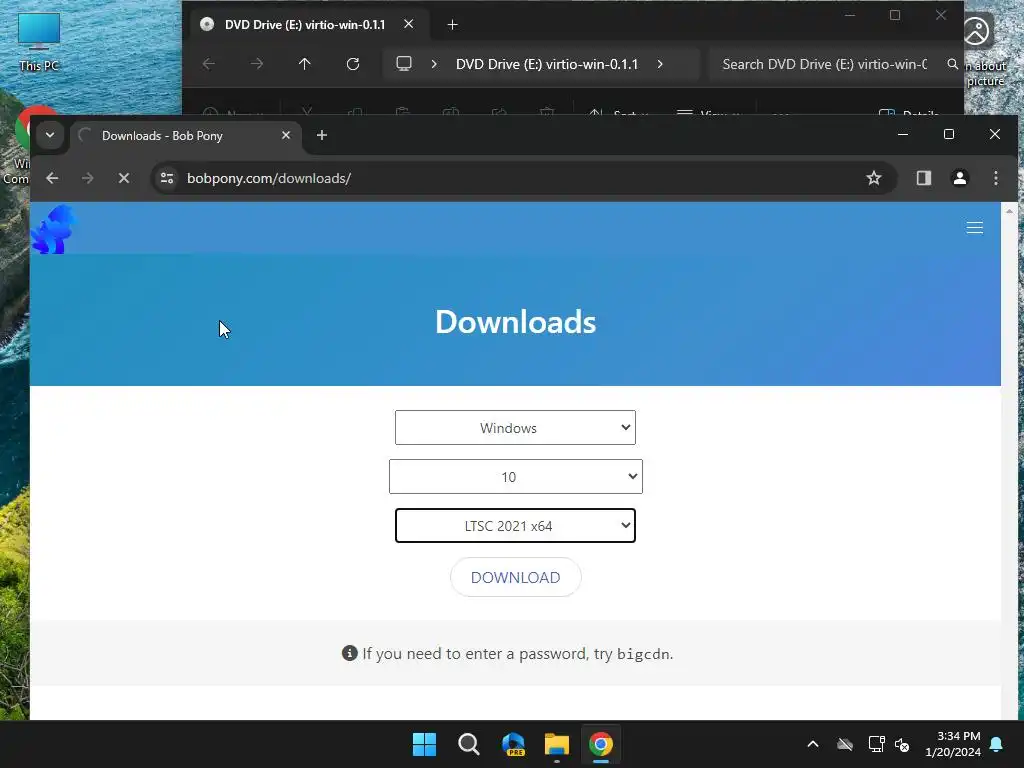Open Chrome three-dot menu

point(995,178)
